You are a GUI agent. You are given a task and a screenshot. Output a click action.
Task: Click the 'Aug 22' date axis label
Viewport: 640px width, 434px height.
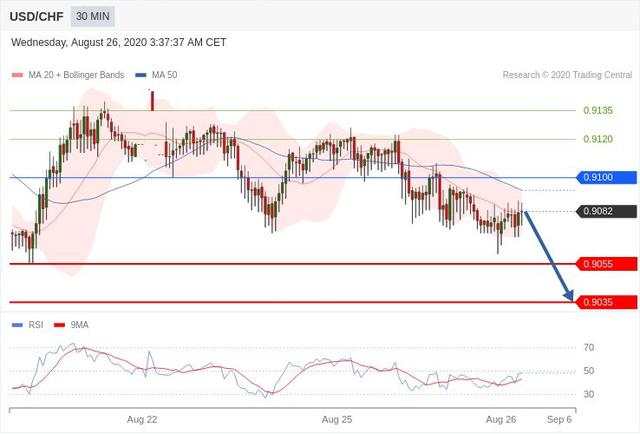click(142, 419)
